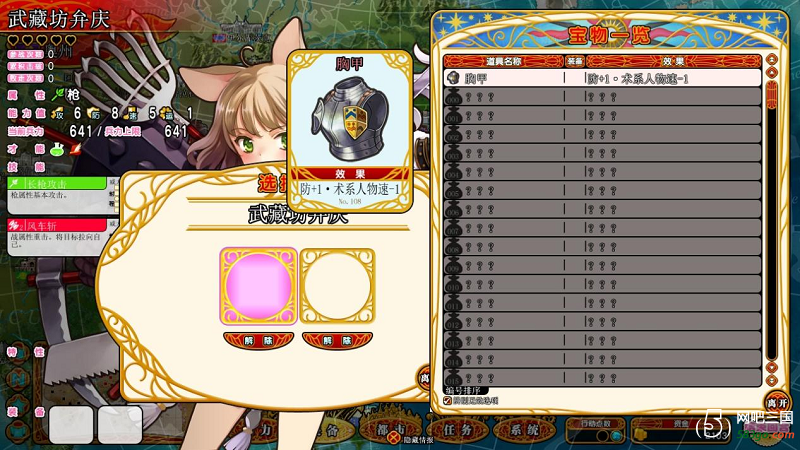800x450 pixels.
Task: Click the 风车斩 skill entry
Action: pyautogui.click(x=57, y=226)
